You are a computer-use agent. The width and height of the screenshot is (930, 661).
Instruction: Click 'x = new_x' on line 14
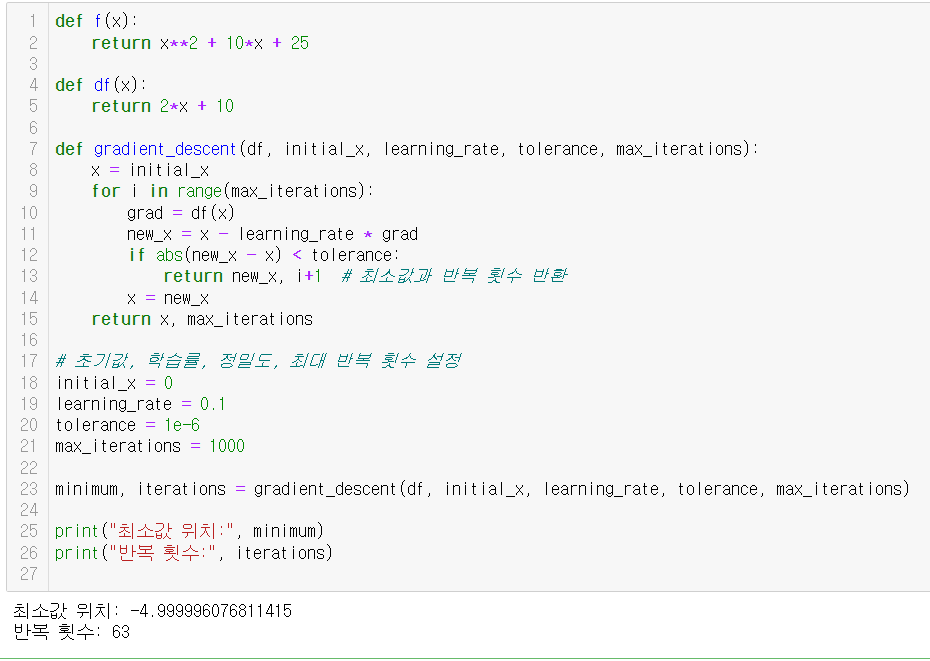168,298
